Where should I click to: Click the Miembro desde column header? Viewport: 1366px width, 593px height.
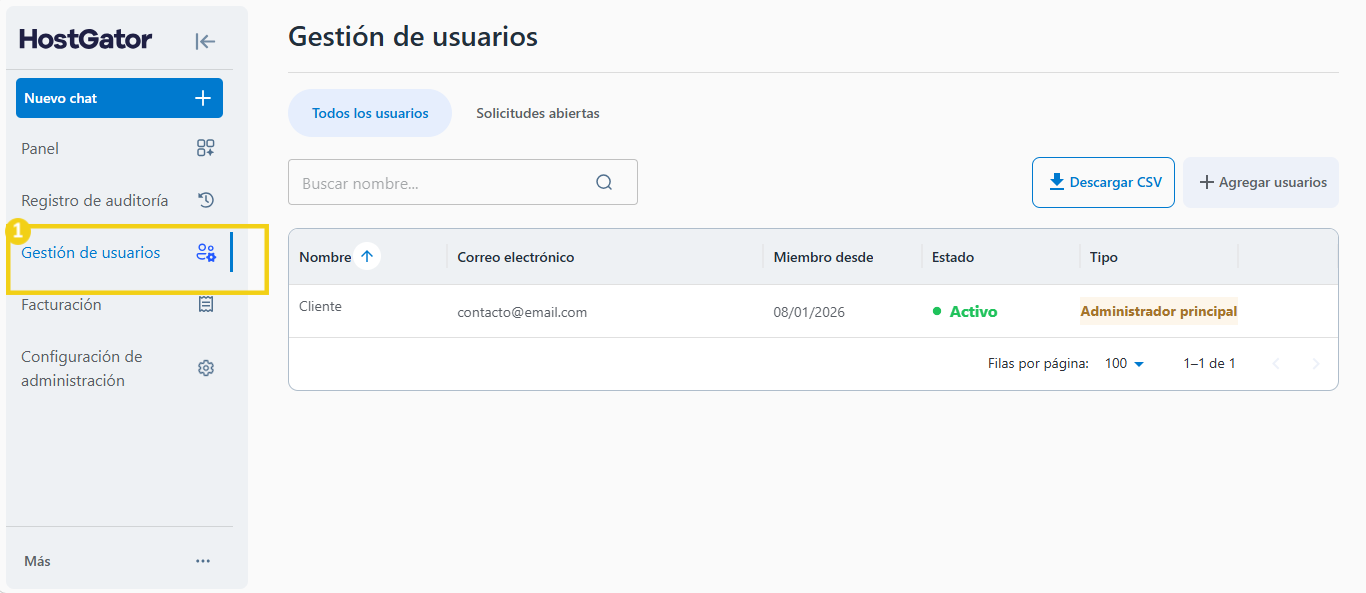pyautogui.click(x=823, y=257)
